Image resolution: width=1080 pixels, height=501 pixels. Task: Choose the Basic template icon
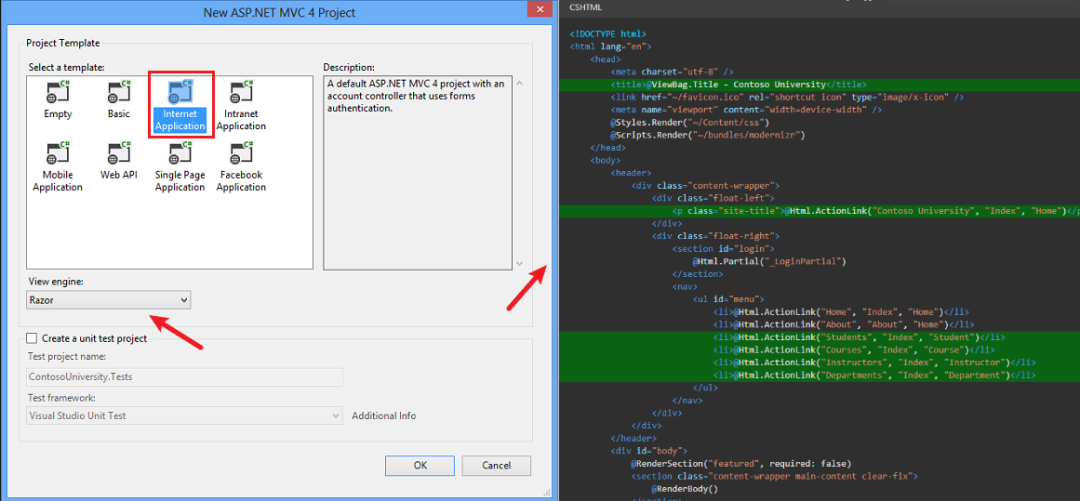click(x=118, y=101)
